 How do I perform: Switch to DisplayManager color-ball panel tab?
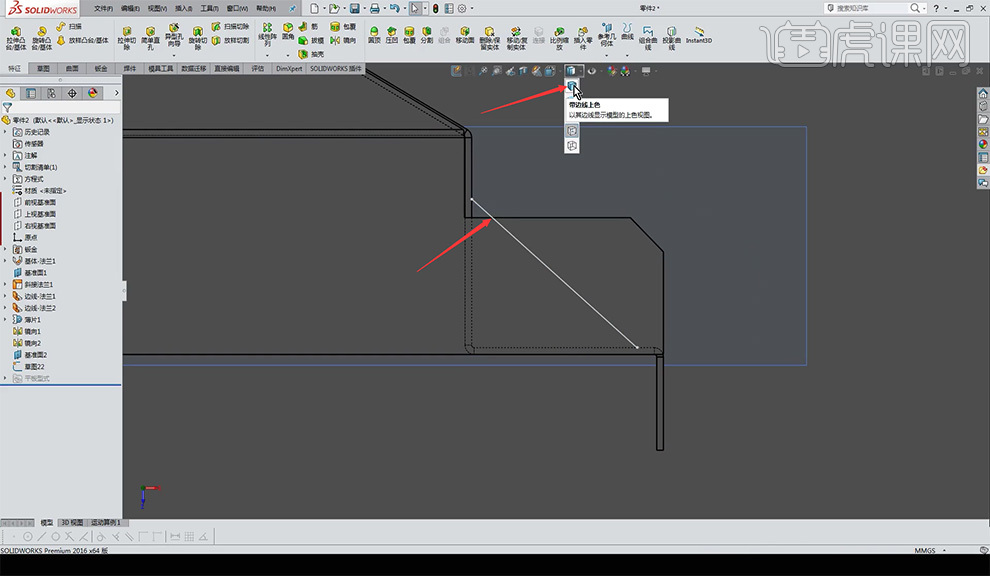coord(93,93)
